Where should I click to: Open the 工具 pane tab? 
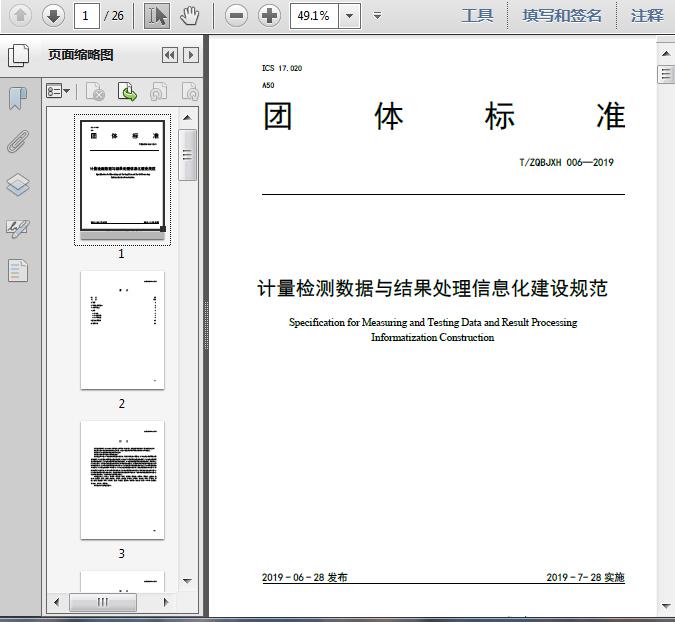point(477,15)
